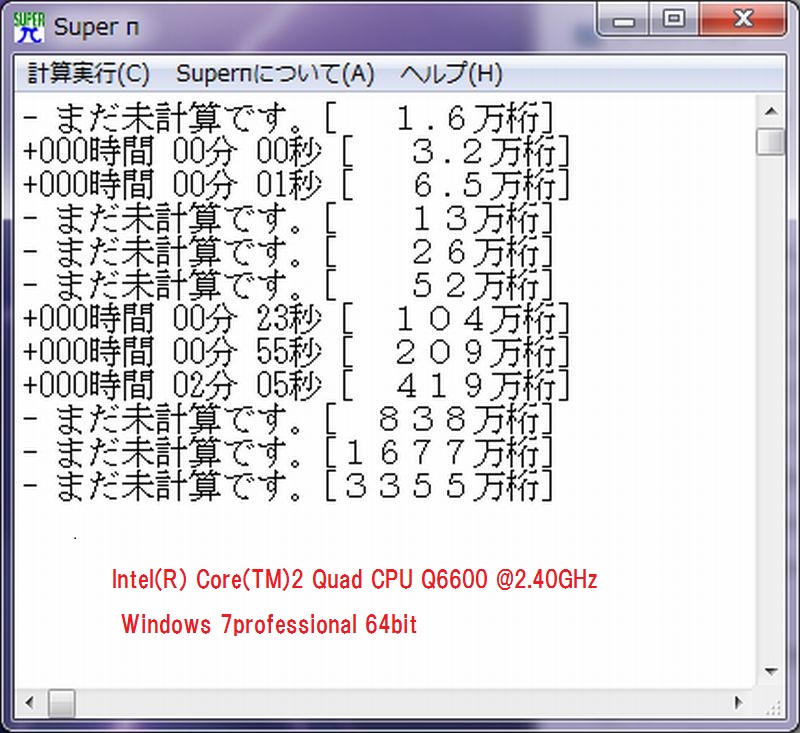The width and height of the screenshot is (800, 733).
Task: Select the 3355万桁 uncalculated row
Action: pos(288,486)
